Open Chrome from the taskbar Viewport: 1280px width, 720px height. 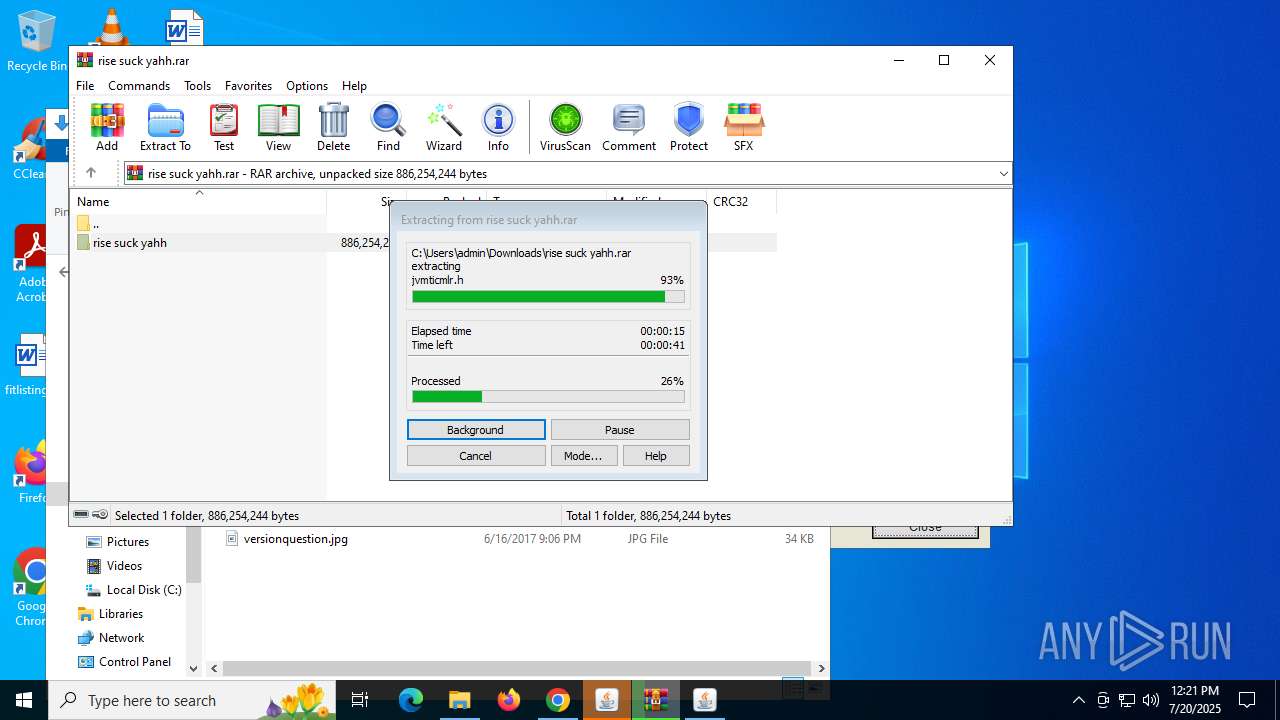[558, 700]
